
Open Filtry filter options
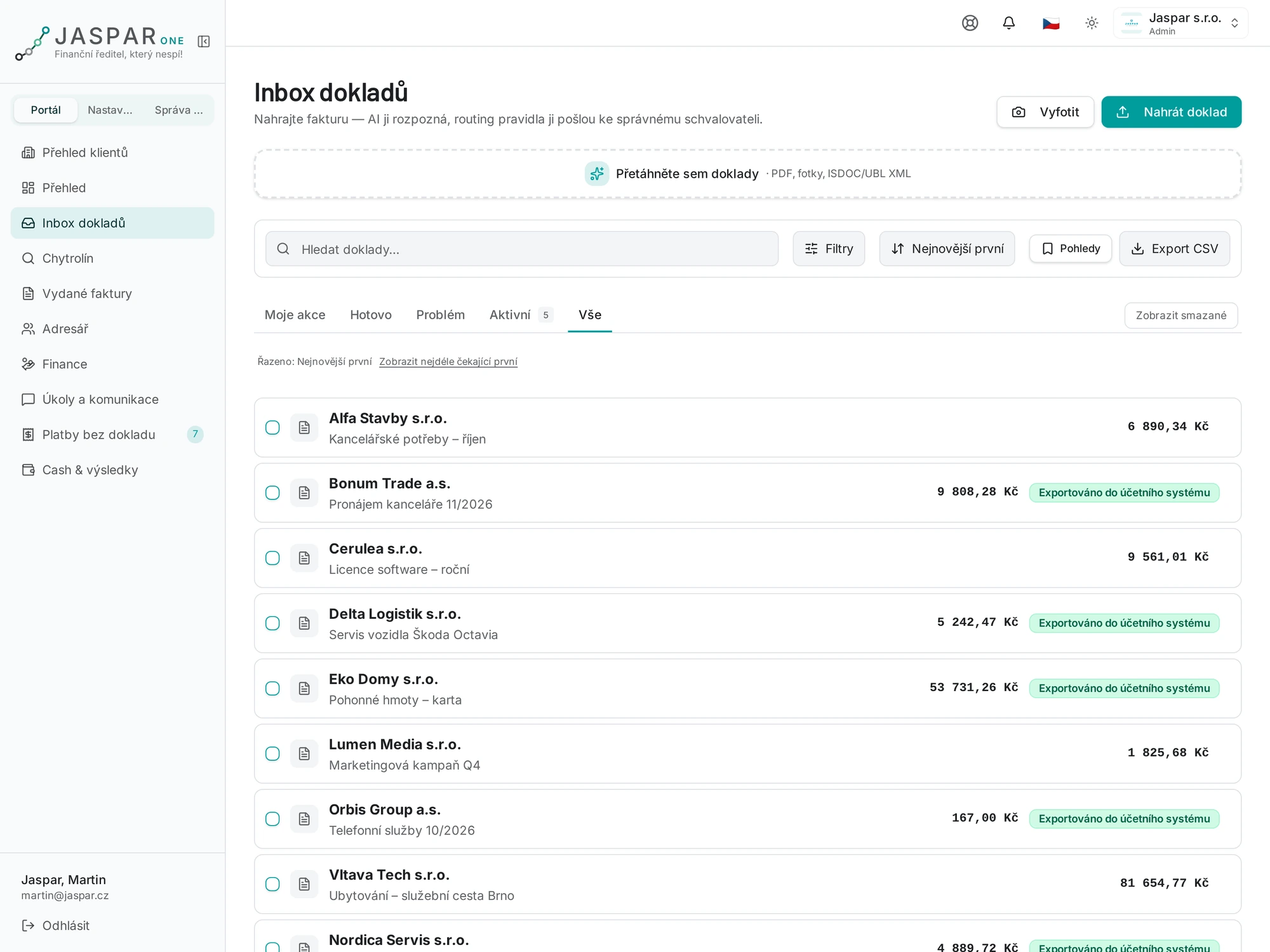coord(829,249)
